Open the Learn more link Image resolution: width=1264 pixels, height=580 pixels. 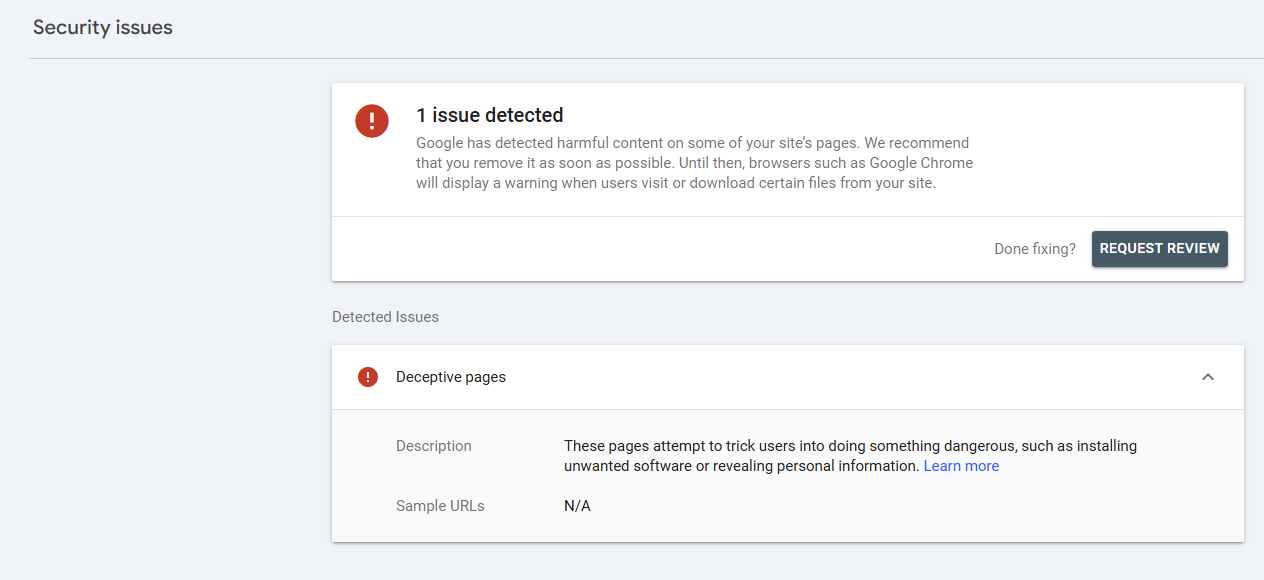[961, 466]
